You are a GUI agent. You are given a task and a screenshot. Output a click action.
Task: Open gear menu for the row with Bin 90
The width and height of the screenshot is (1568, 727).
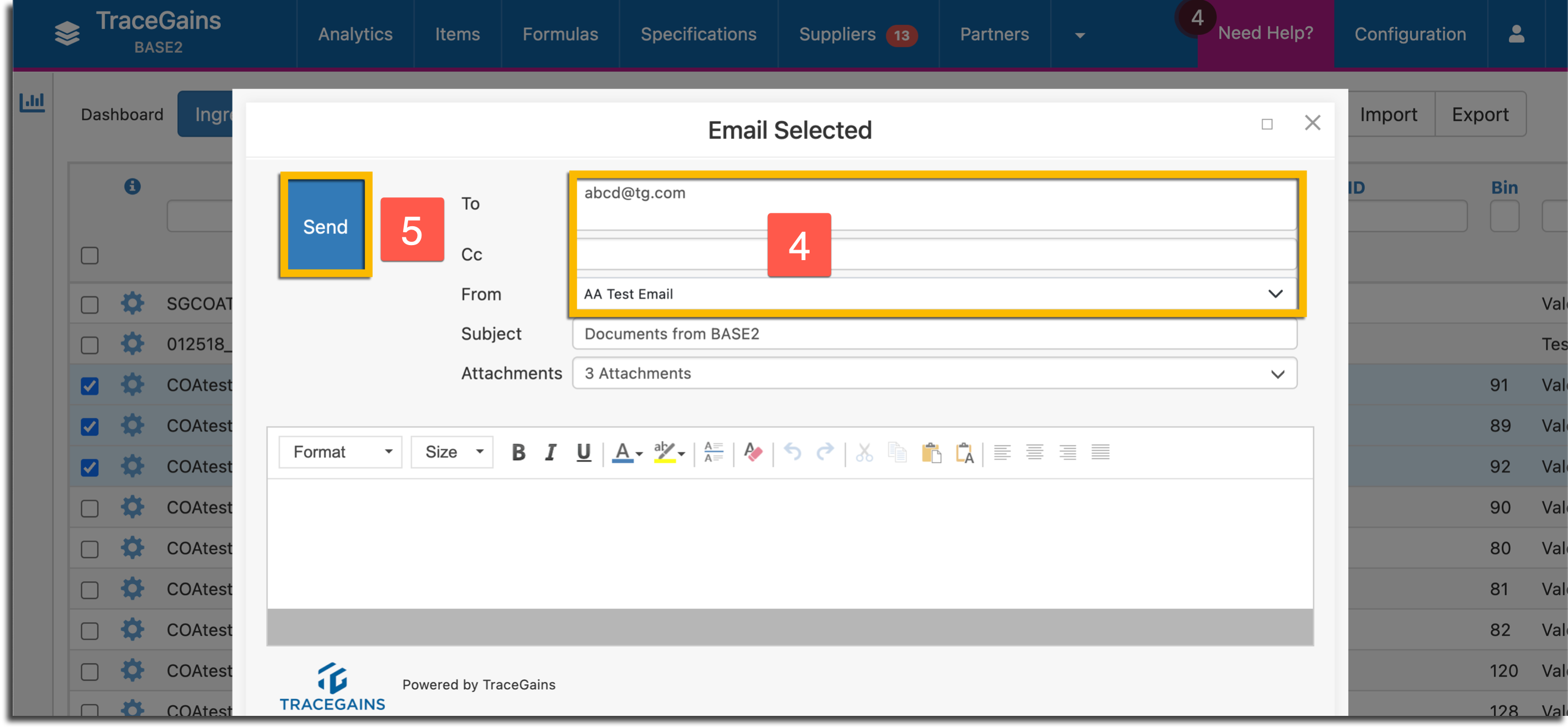point(132,507)
